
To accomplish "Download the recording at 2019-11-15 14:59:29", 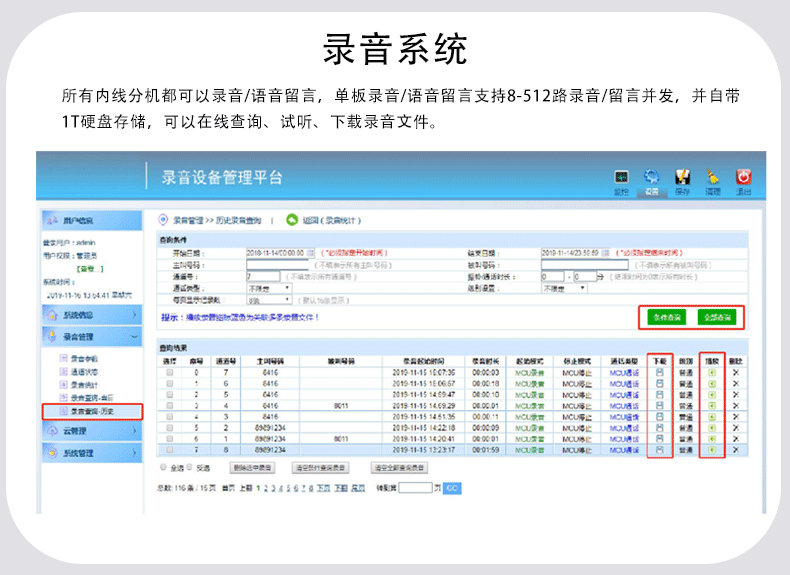I will tap(660, 406).
